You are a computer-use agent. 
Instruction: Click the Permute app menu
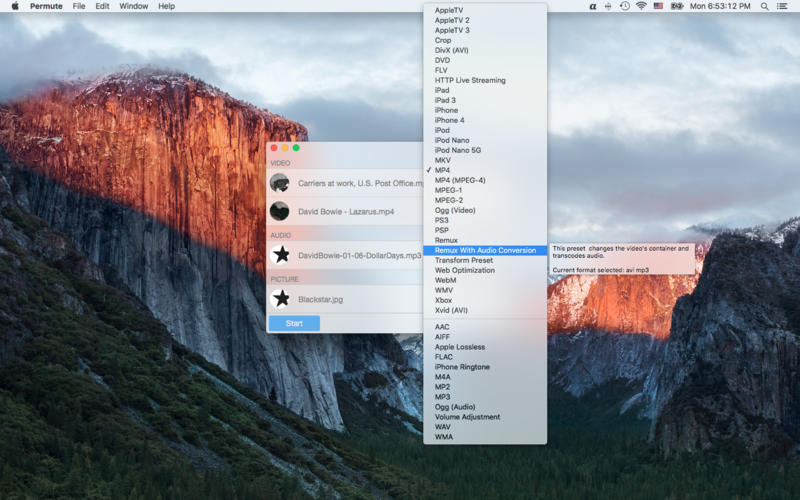point(46,6)
